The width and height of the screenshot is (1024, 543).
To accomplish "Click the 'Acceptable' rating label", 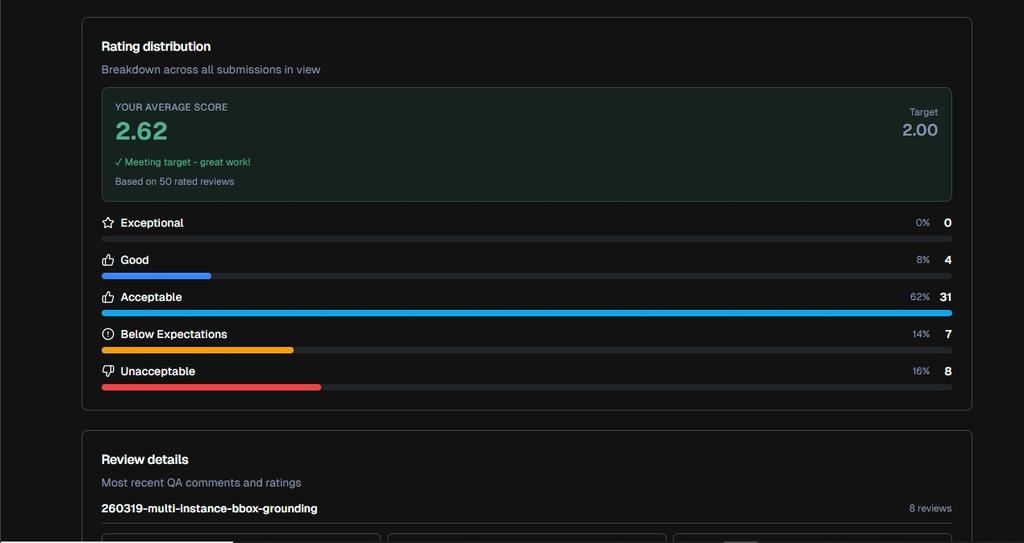I will click(151, 297).
